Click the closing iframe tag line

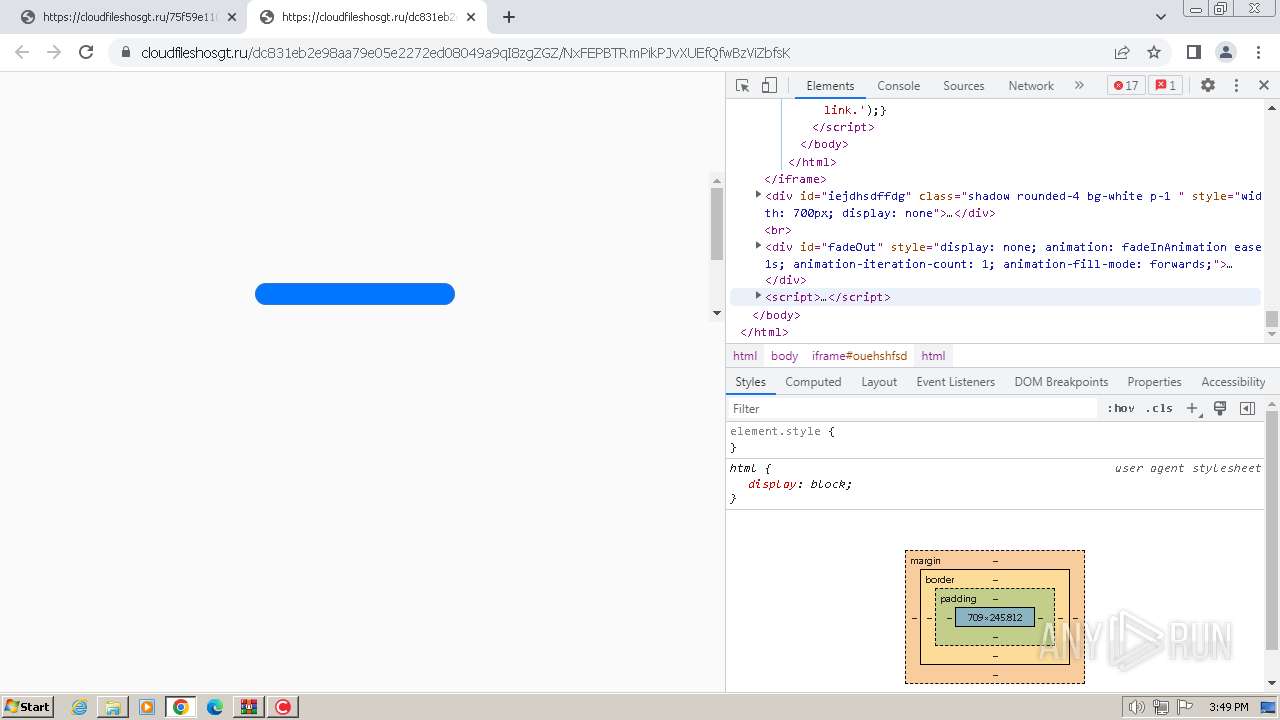(x=795, y=179)
